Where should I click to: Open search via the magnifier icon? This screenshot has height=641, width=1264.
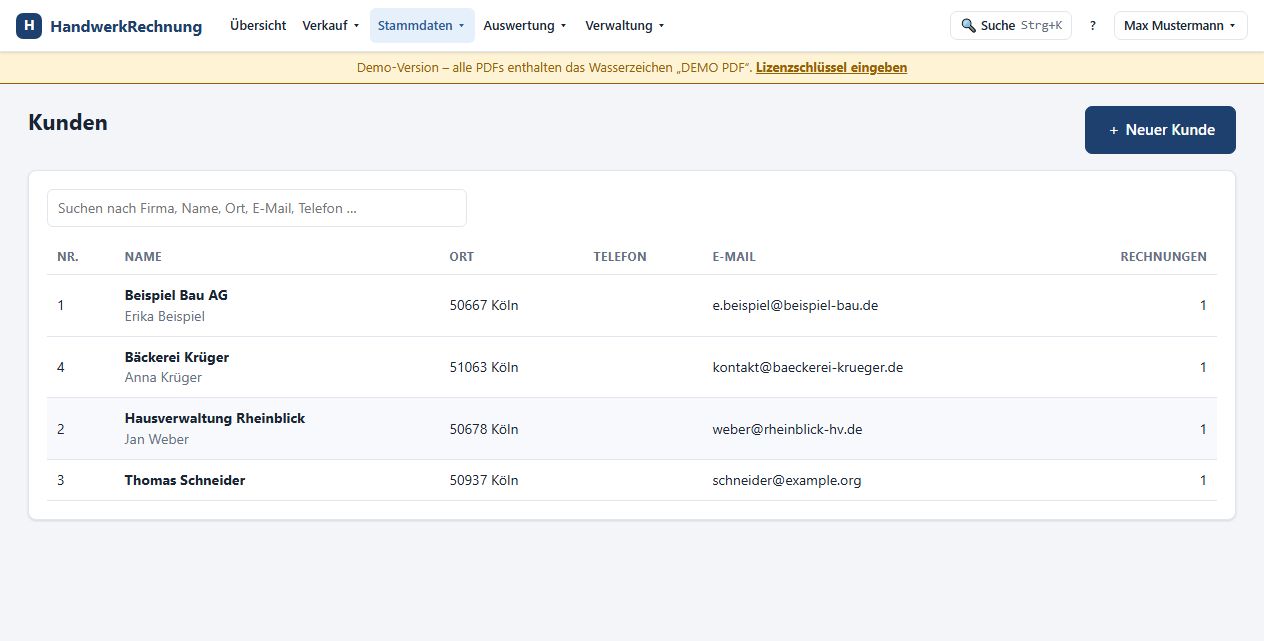pos(968,26)
